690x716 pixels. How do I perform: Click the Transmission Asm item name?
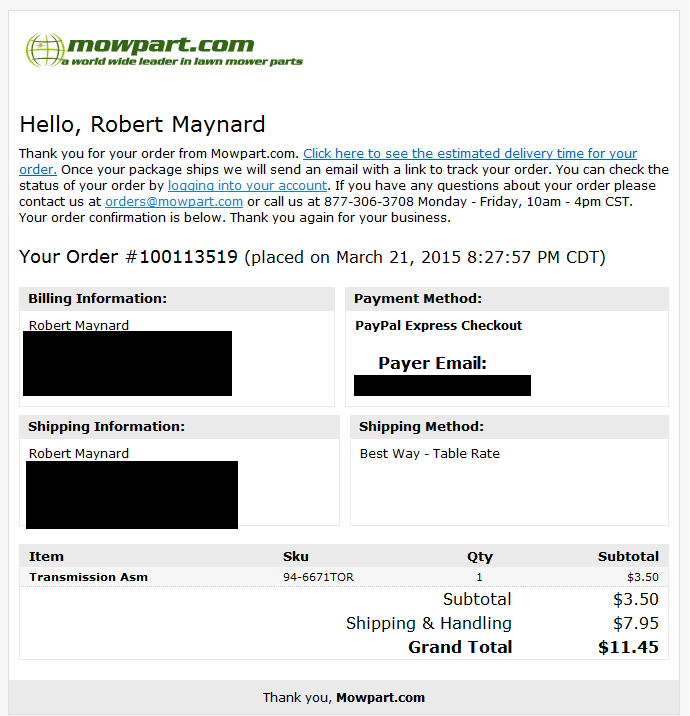(89, 577)
